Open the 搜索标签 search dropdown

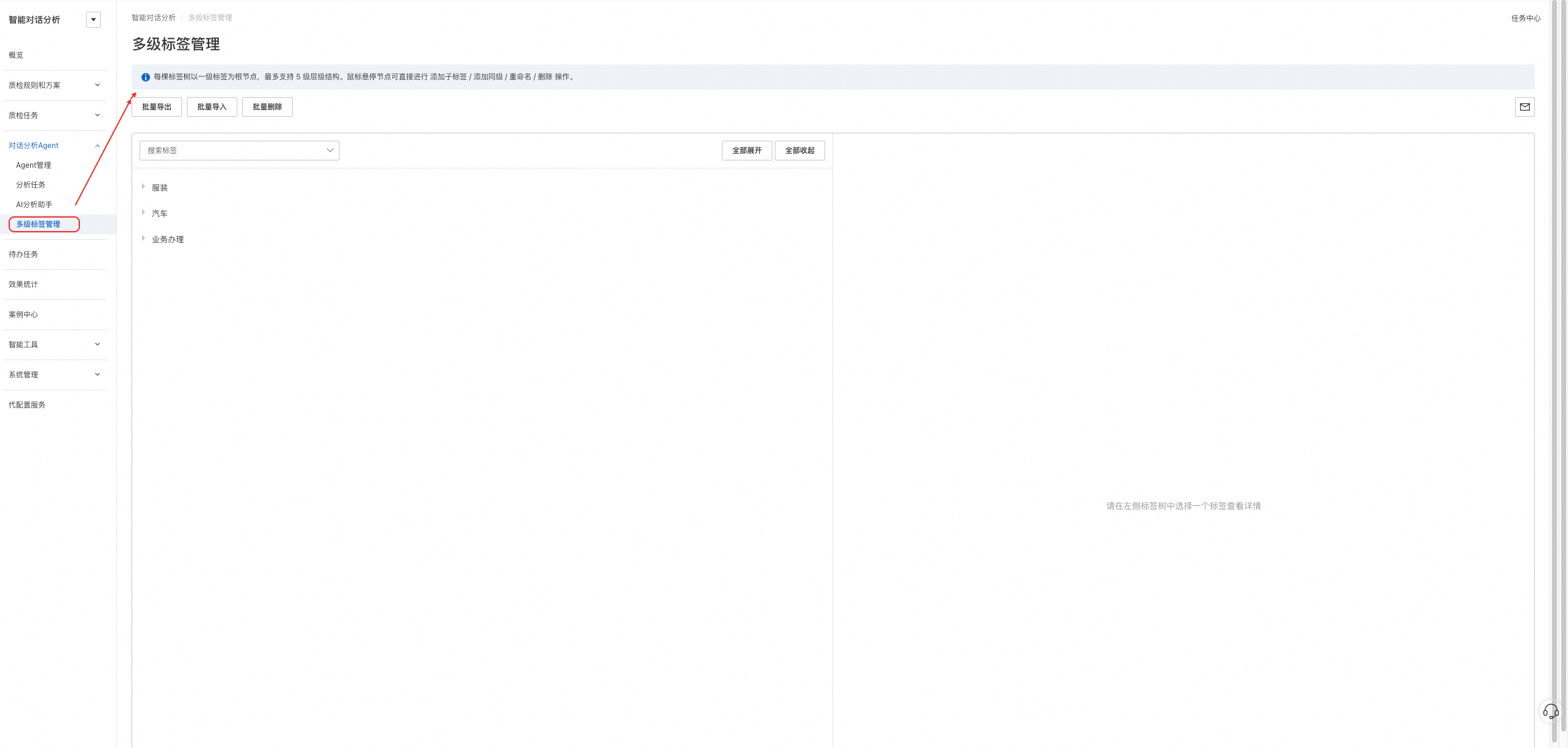pyautogui.click(x=239, y=151)
